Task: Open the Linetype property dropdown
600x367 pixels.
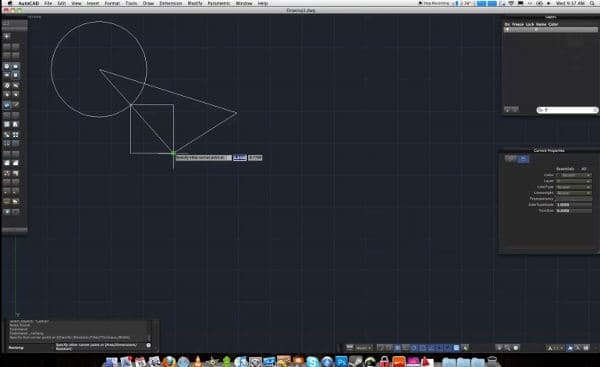Action: 574,187
